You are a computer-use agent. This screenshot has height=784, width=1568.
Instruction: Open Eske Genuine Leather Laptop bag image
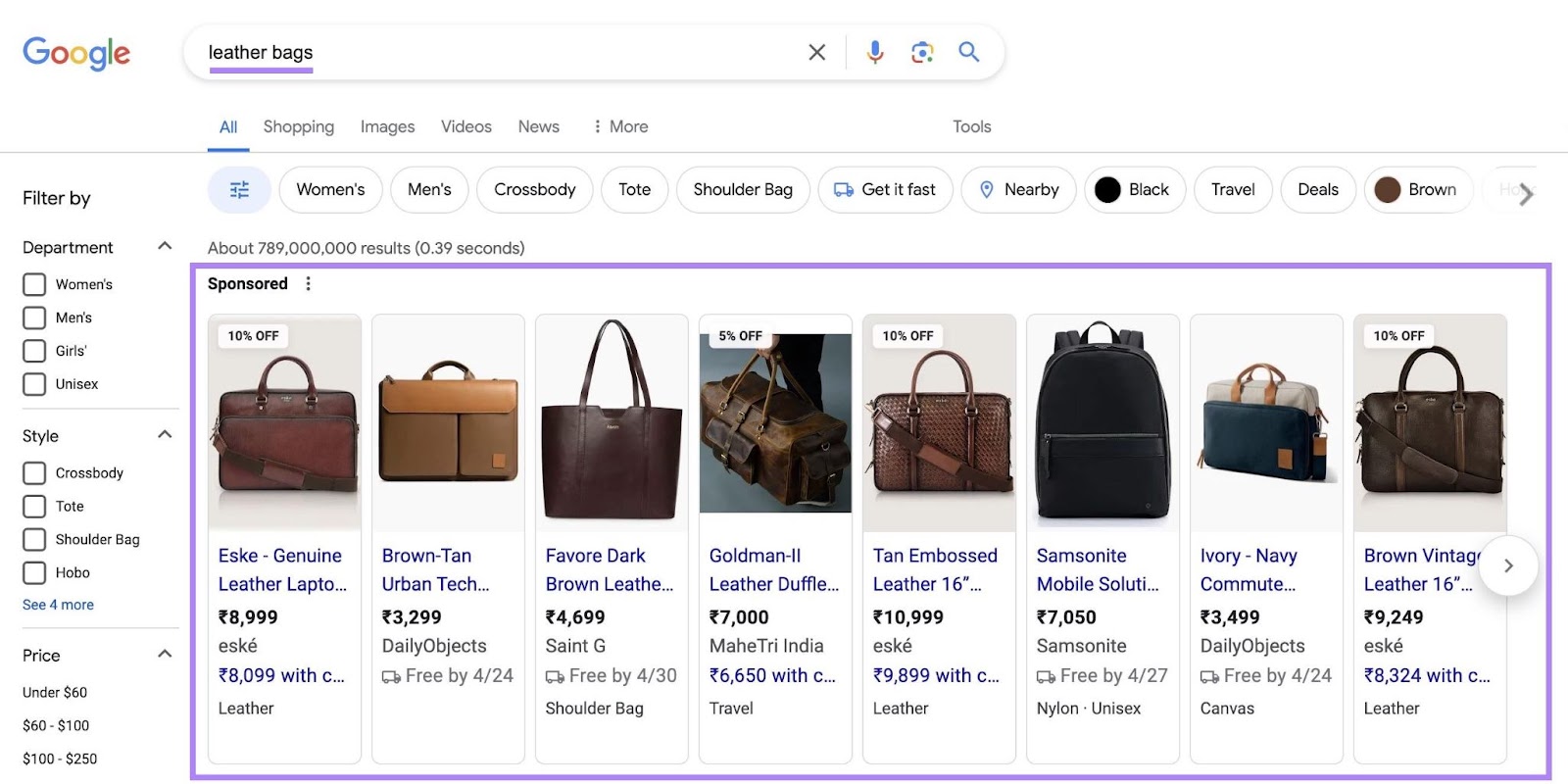284,423
